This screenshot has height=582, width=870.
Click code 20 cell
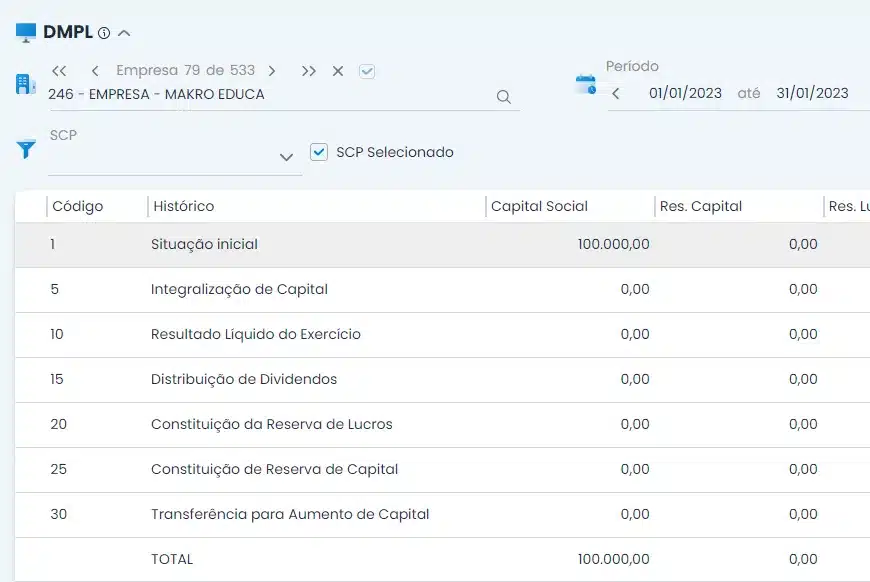58,424
